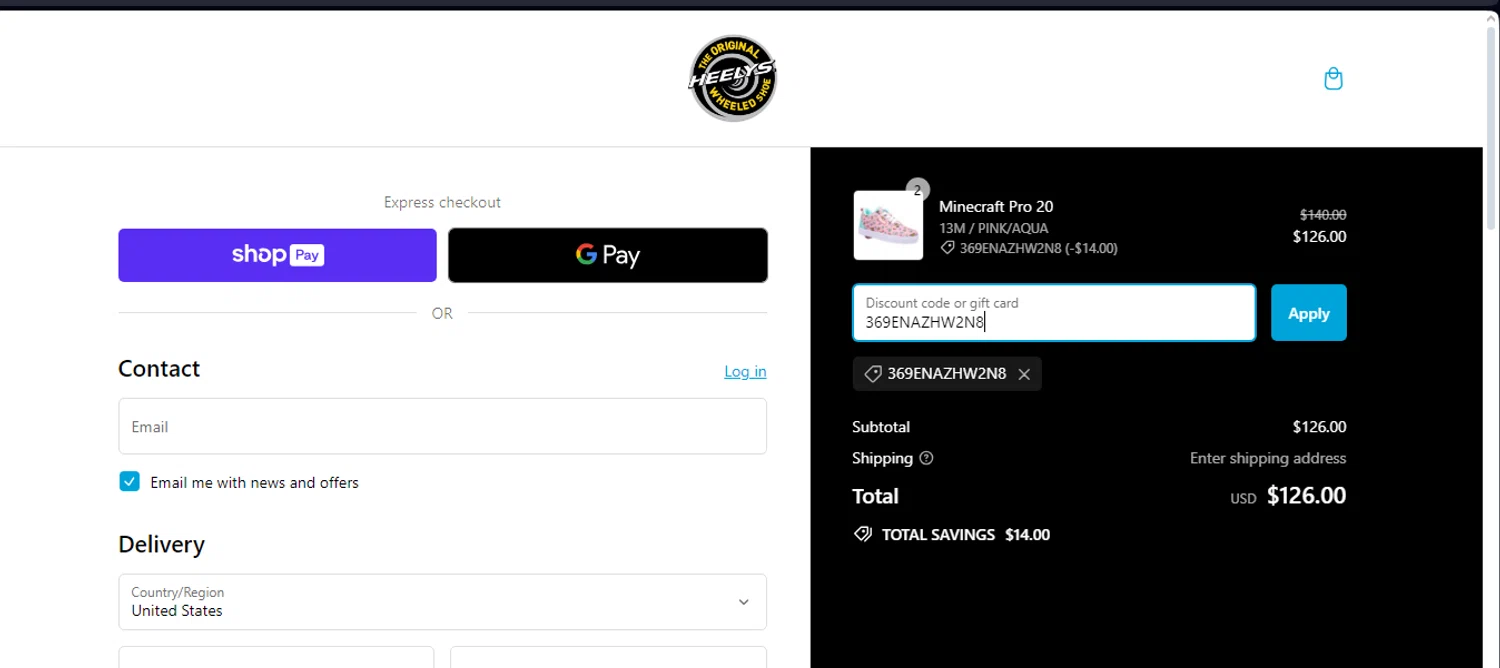1500x668 pixels.
Task: Open the Country/Region dropdown
Action: (442, 602)
